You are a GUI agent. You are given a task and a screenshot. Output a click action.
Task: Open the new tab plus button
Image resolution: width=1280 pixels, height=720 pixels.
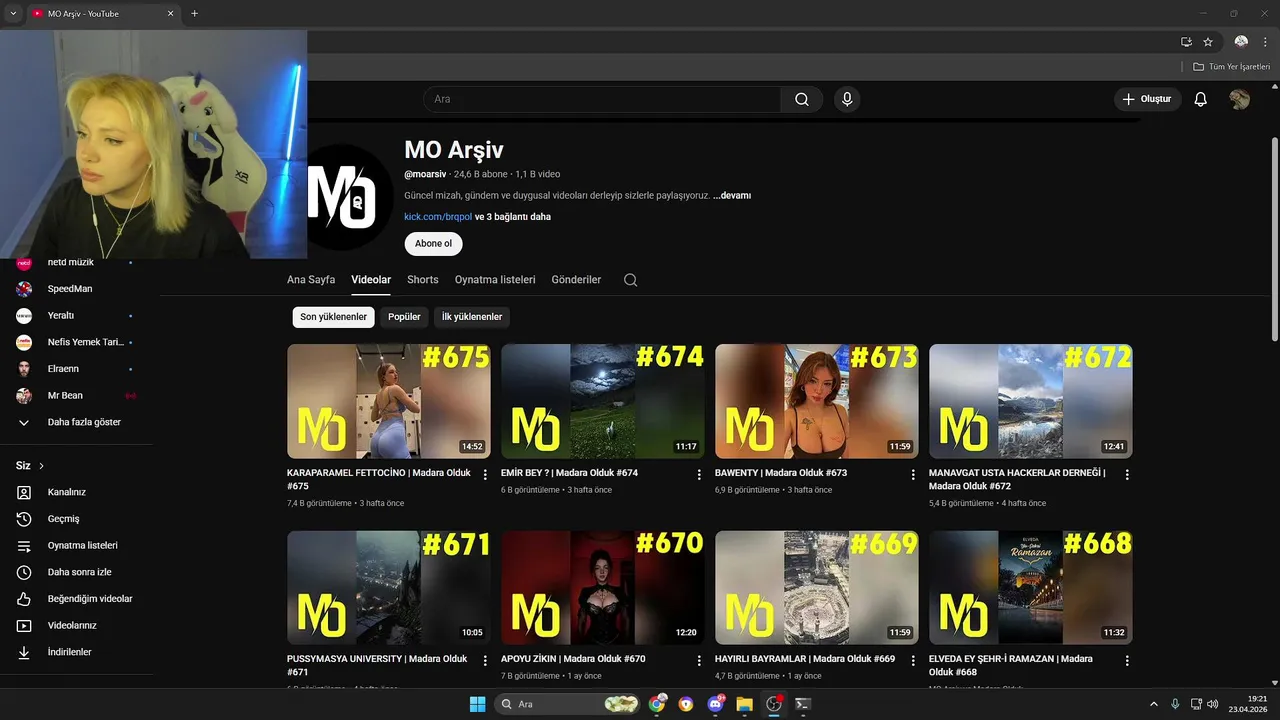pos(194,13)
